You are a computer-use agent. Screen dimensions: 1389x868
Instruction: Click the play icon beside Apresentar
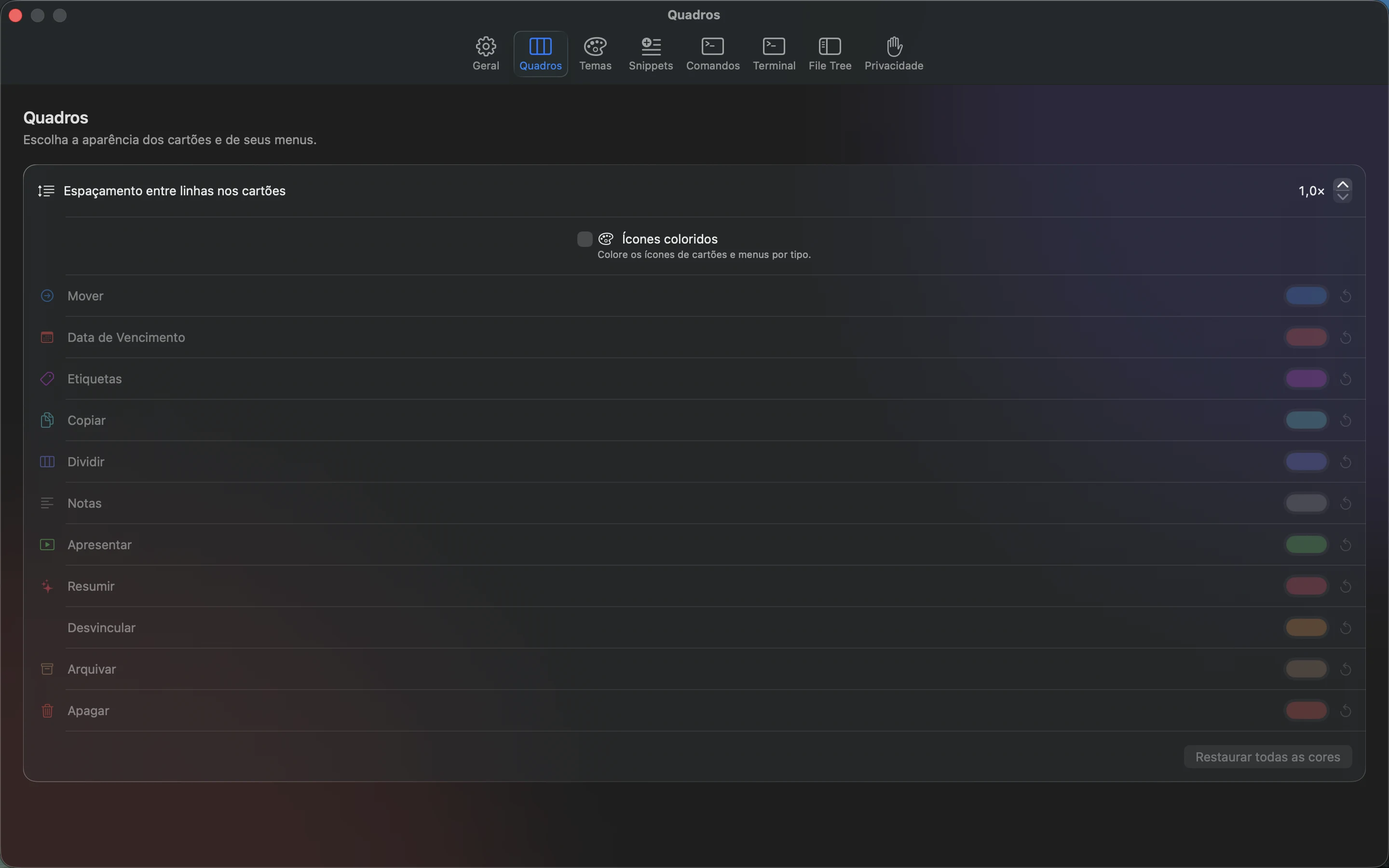(x=47, y=544)
